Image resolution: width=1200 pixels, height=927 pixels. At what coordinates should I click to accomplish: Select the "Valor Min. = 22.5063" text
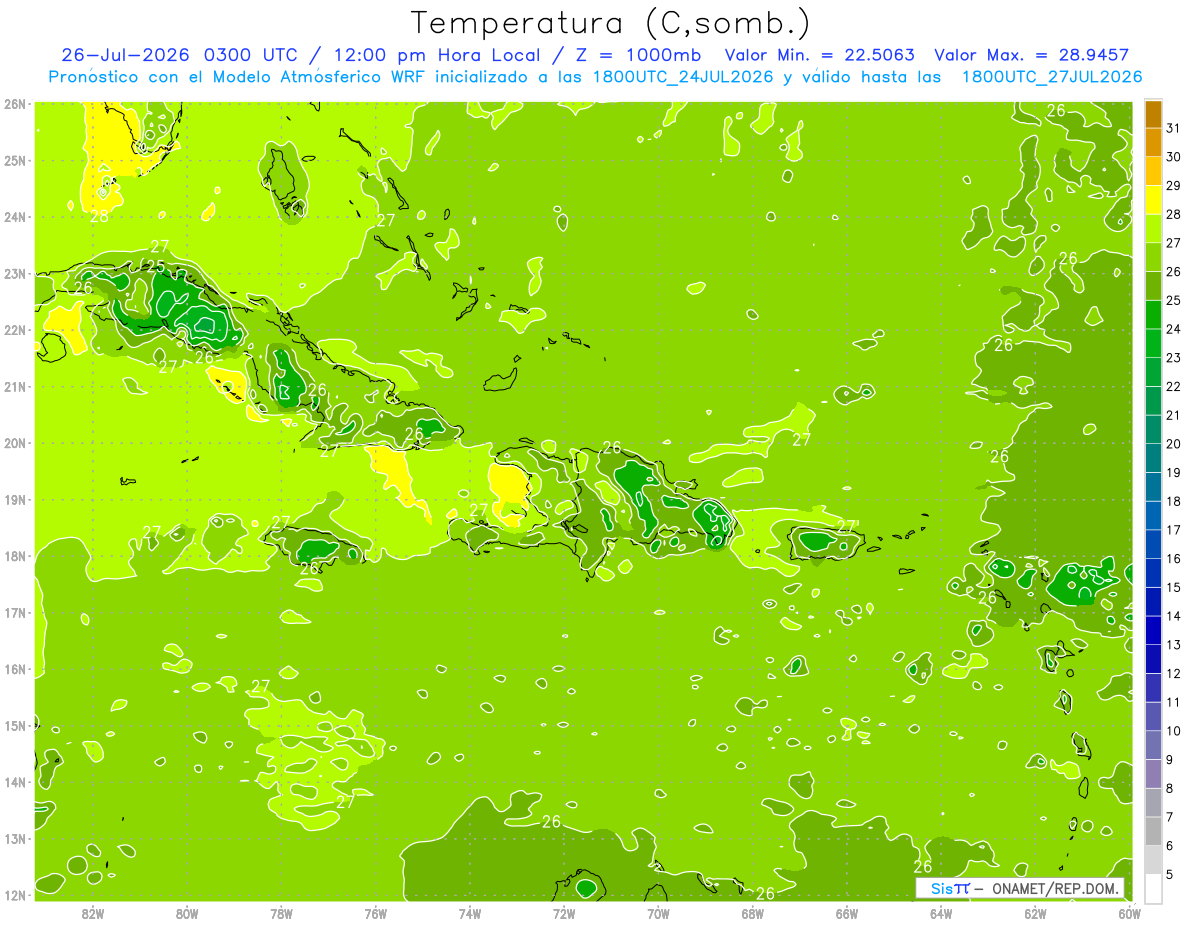click(819, 55)
